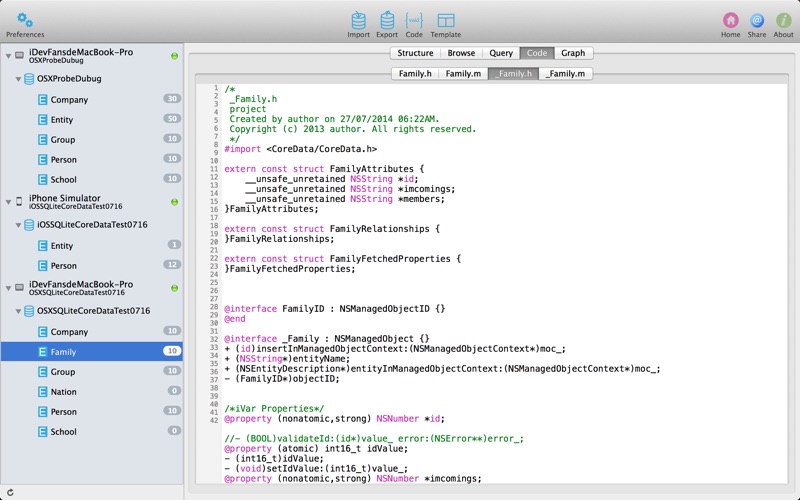Click the OSXProbeDubug database icon
The width and height of the screenshot is (800, 500).
coord(30,79)
